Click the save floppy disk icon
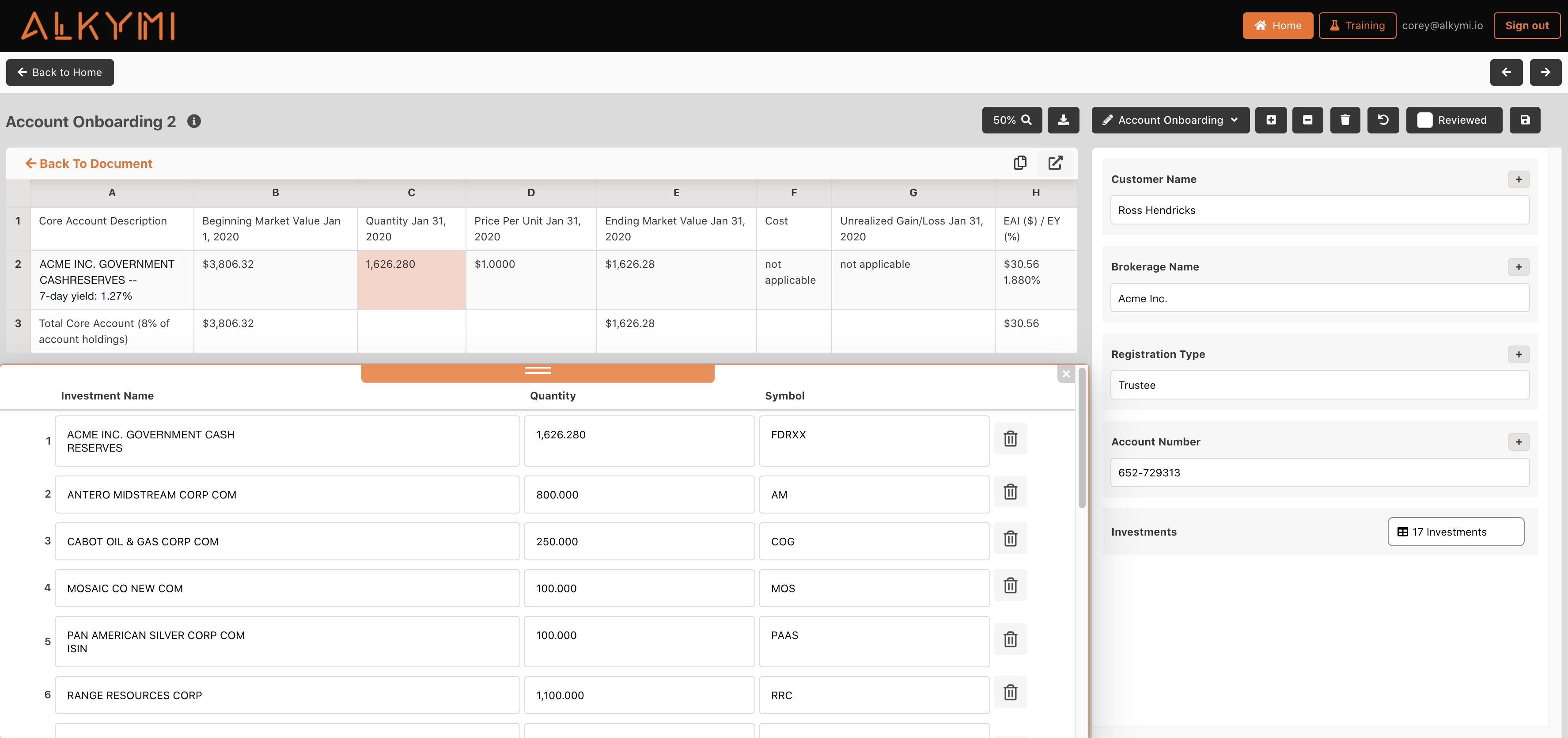Viewport: 1568px width, 738px height. (x=1525, y=120)
